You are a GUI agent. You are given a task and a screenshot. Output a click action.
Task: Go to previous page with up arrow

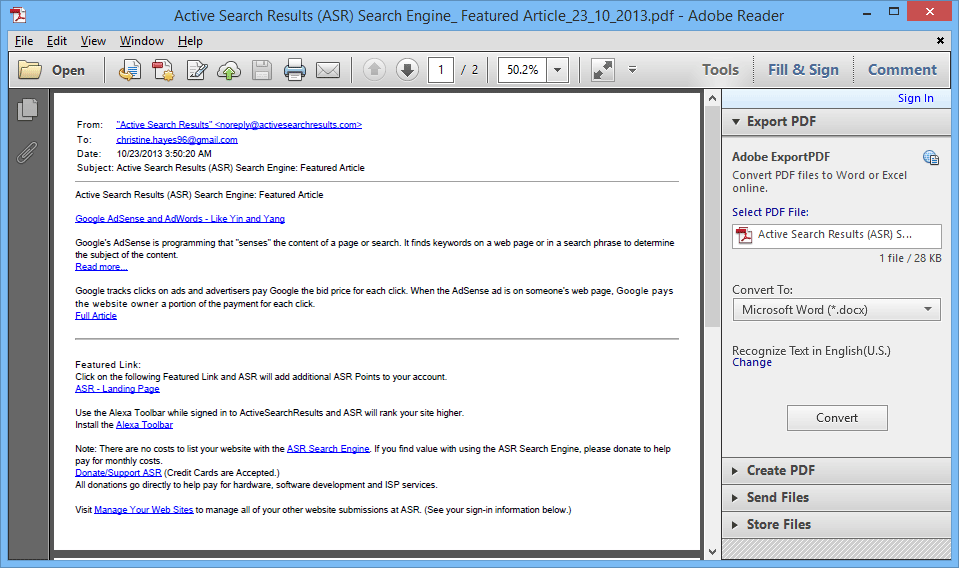click(x=374, y=70)
